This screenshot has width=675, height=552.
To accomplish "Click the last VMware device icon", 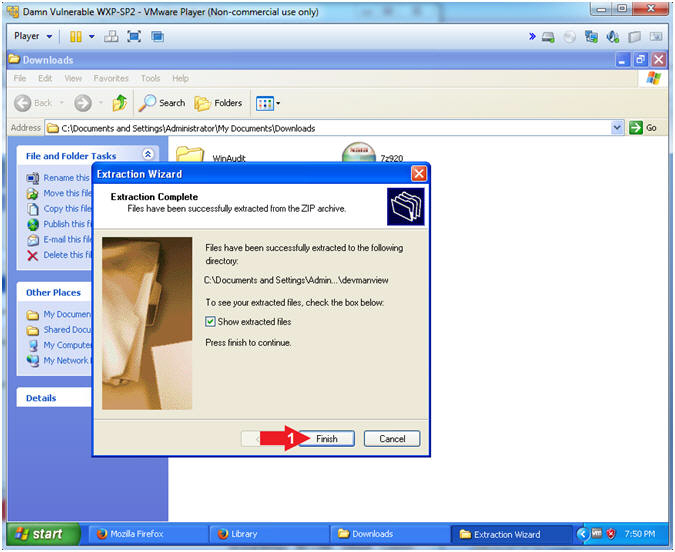I will [x=656, y=37].
